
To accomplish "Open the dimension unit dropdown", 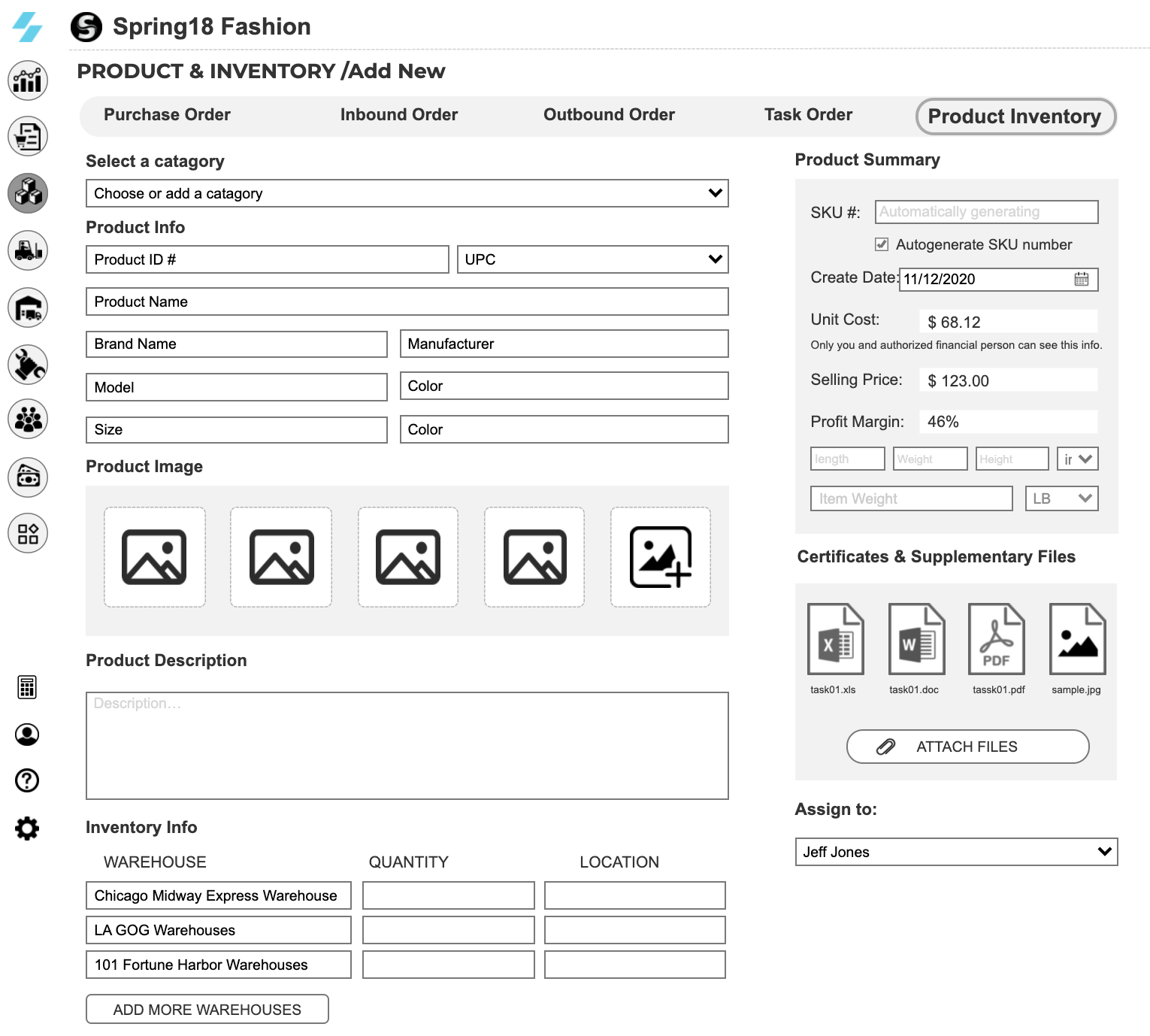I will [1078, 459].
